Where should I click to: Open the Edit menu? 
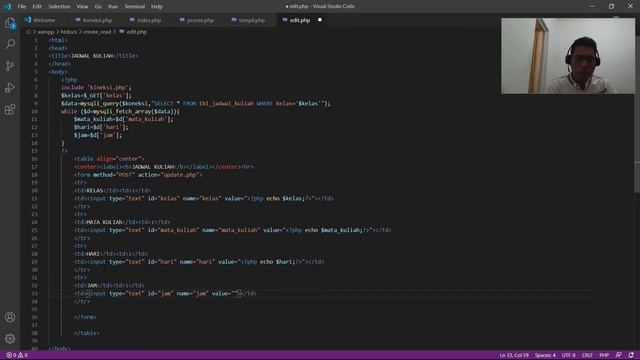point(37,6)
